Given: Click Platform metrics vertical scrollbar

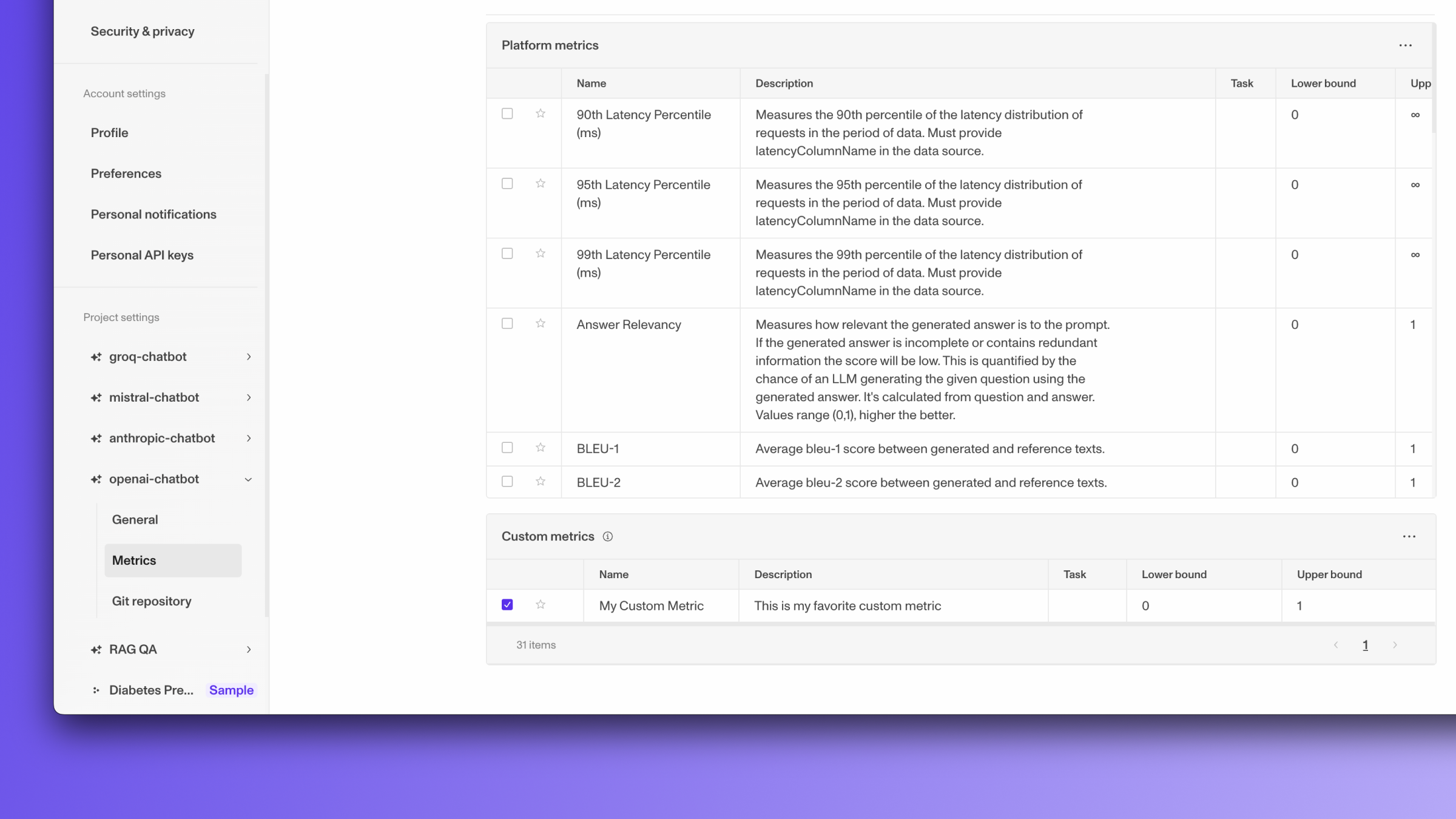Looking at the screenshot, I should coord(1434,79).
